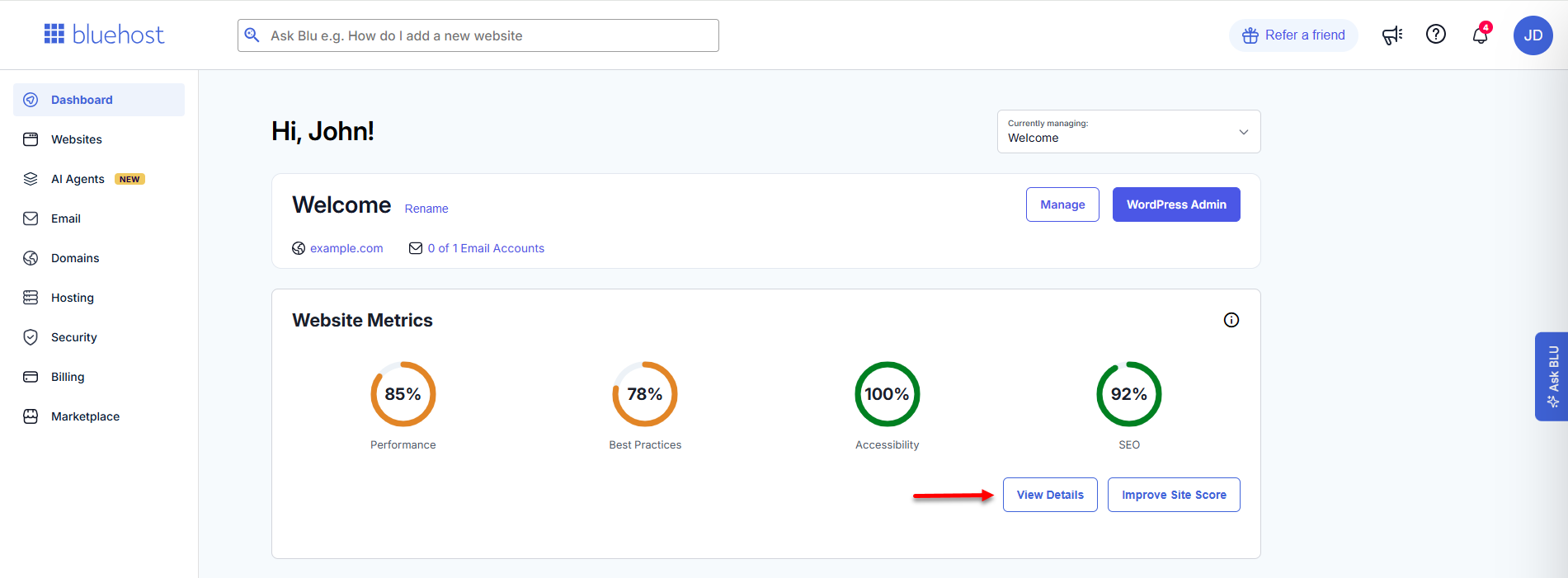This screenshot has height=578, width=1568.
Task: Click the search magnifier icon in Ask Blu
Action: [252, 35]
